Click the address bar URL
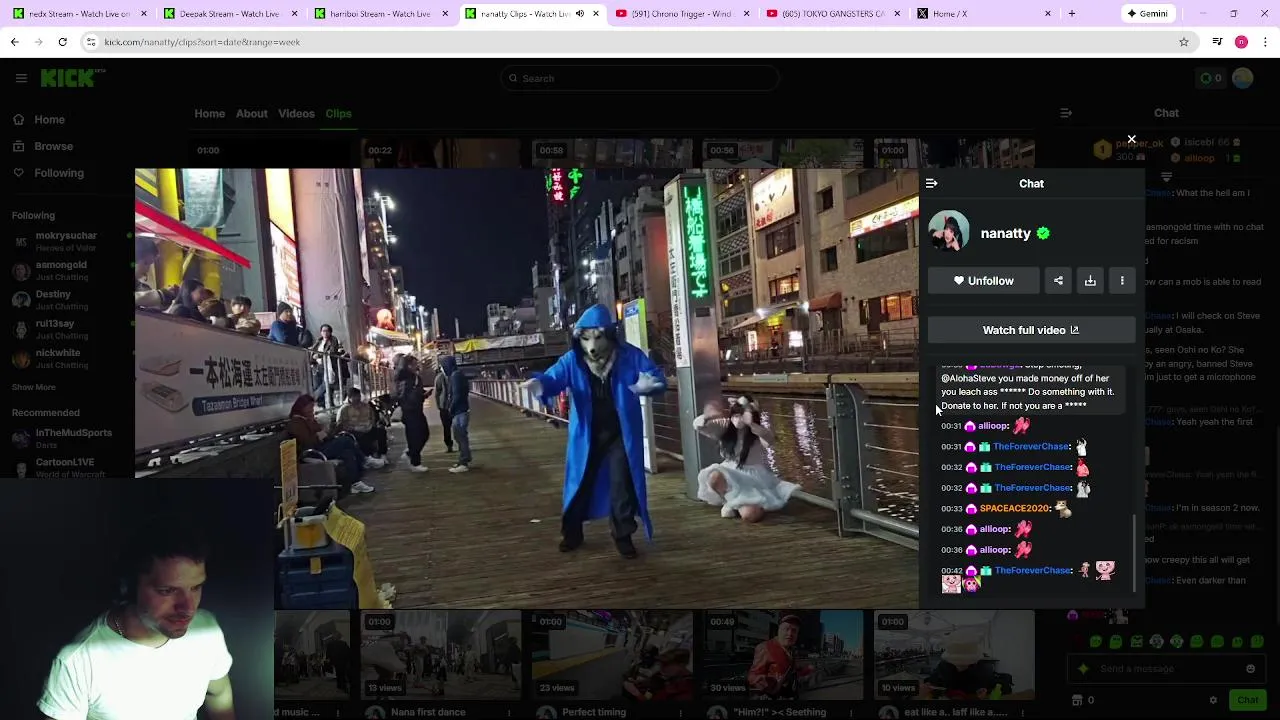Image resolution: width=1280 pixels, height=720 pixels. coord(202,42)
